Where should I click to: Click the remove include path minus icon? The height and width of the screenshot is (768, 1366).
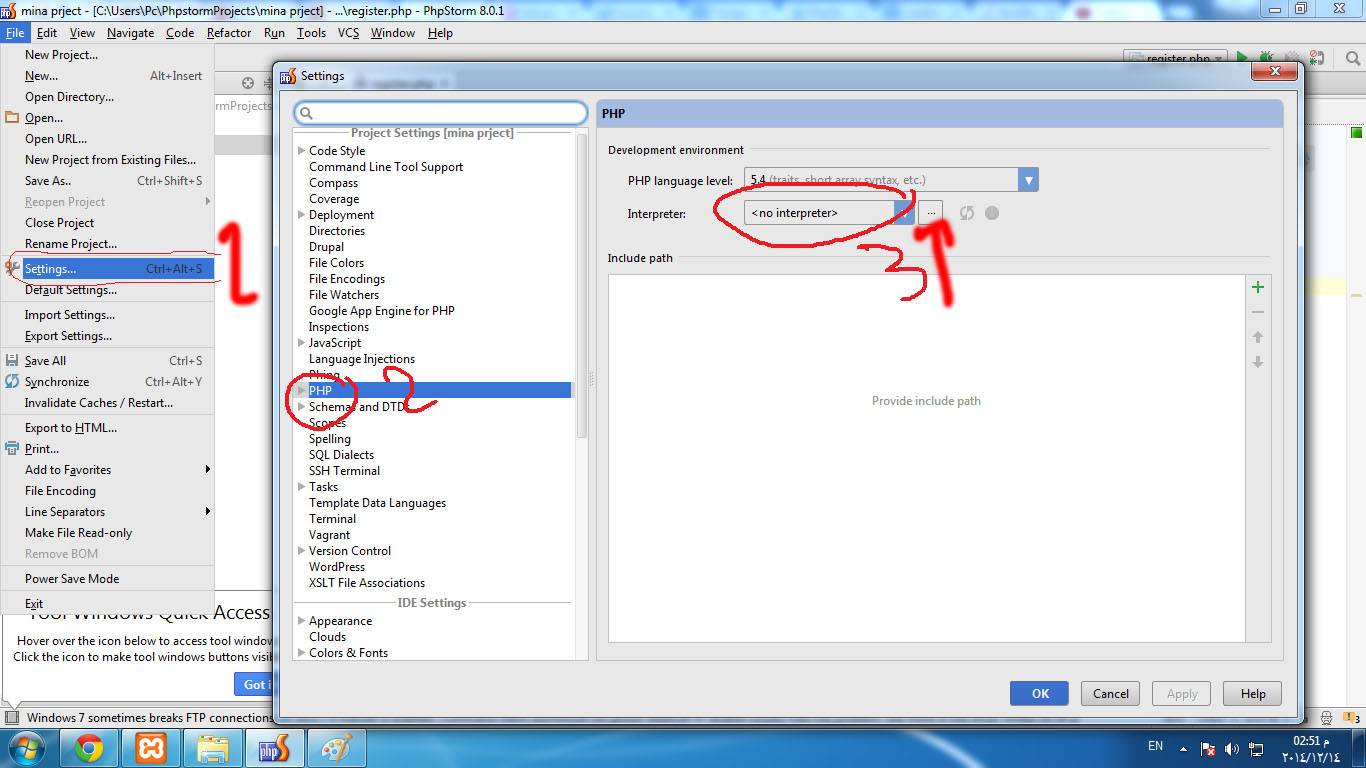pyautogui.click(x=1258, y=312)
